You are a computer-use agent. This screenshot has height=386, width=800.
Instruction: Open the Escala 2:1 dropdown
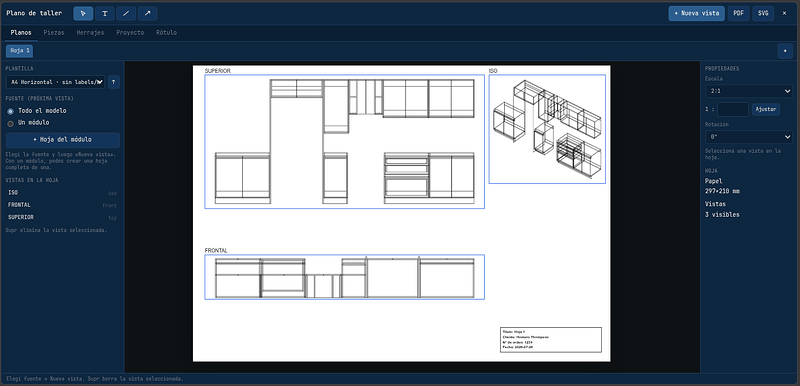tap(748, 91)
